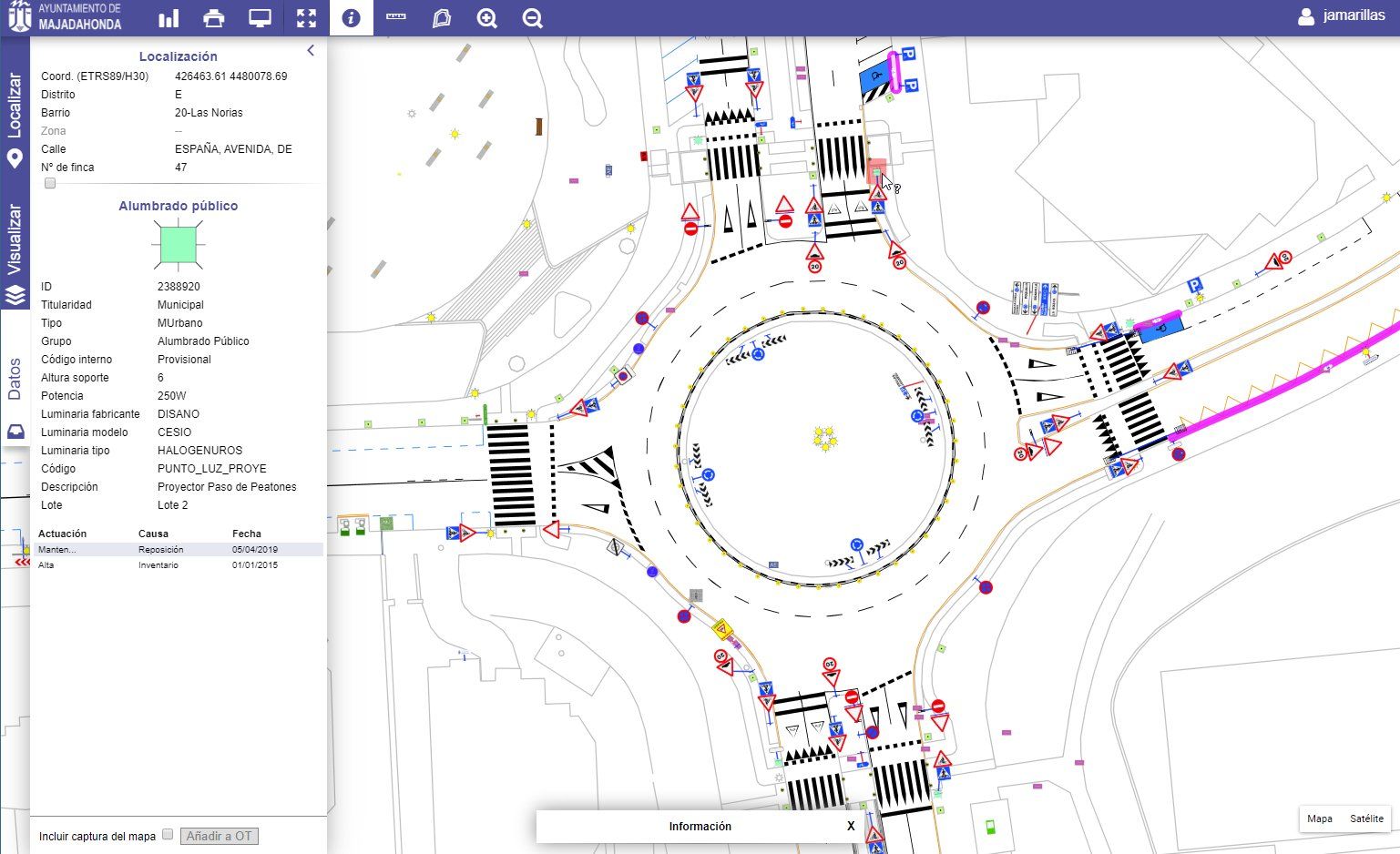Image resolution: width=1400 pixels, height=854 pixels.
Task: Click the 'Añadir a OT' button
Action: (219, 836)
